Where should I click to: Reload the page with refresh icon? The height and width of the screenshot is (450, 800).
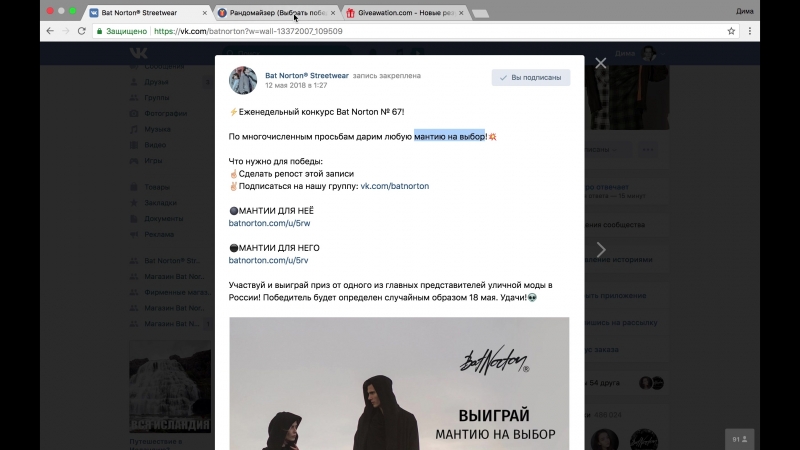[x=82, y=31]
